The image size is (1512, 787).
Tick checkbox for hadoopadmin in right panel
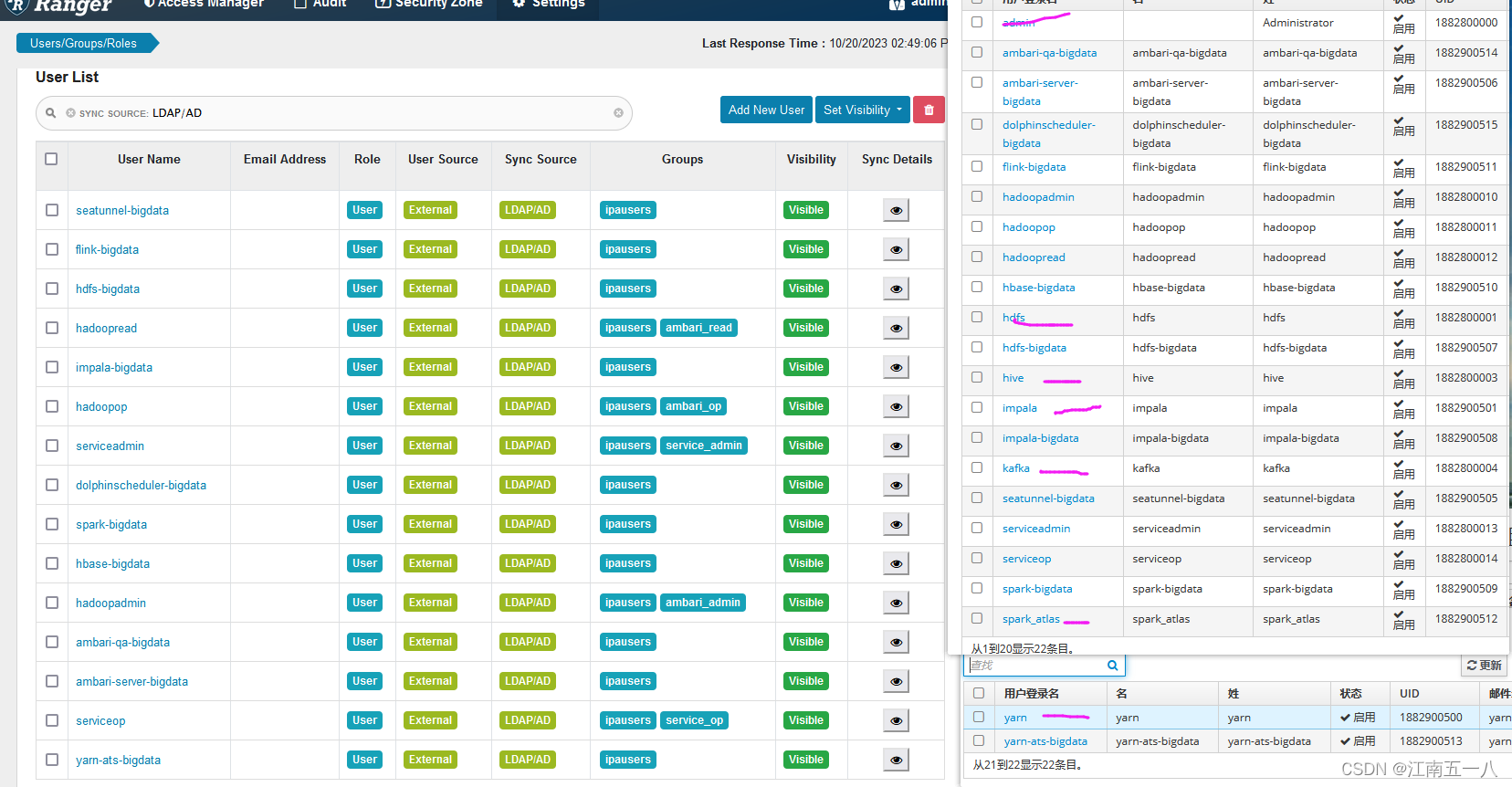(977, 196)
